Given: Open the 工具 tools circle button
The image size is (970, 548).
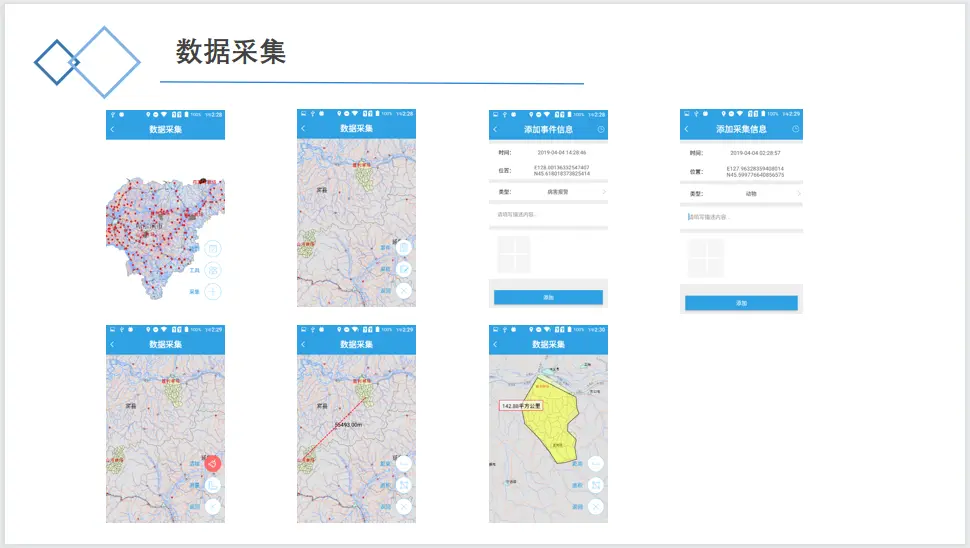Looking at the screenshot, I should [x=213, y=270].
